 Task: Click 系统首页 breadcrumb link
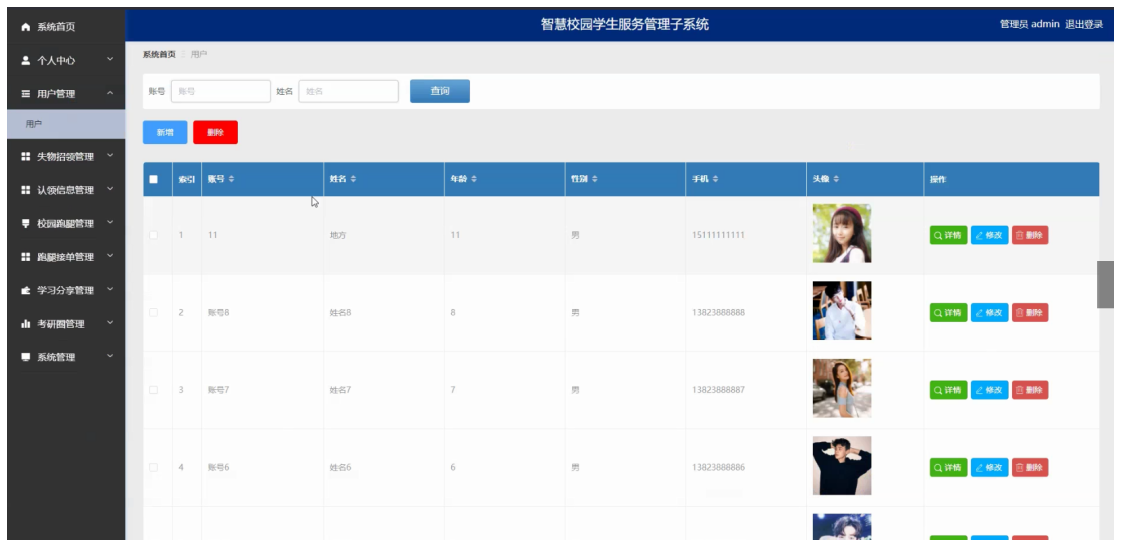tap(159, 55)
